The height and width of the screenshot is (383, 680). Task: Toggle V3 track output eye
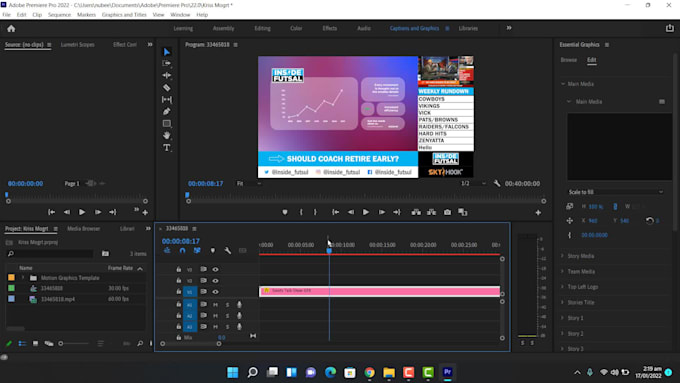pos(215,269)
